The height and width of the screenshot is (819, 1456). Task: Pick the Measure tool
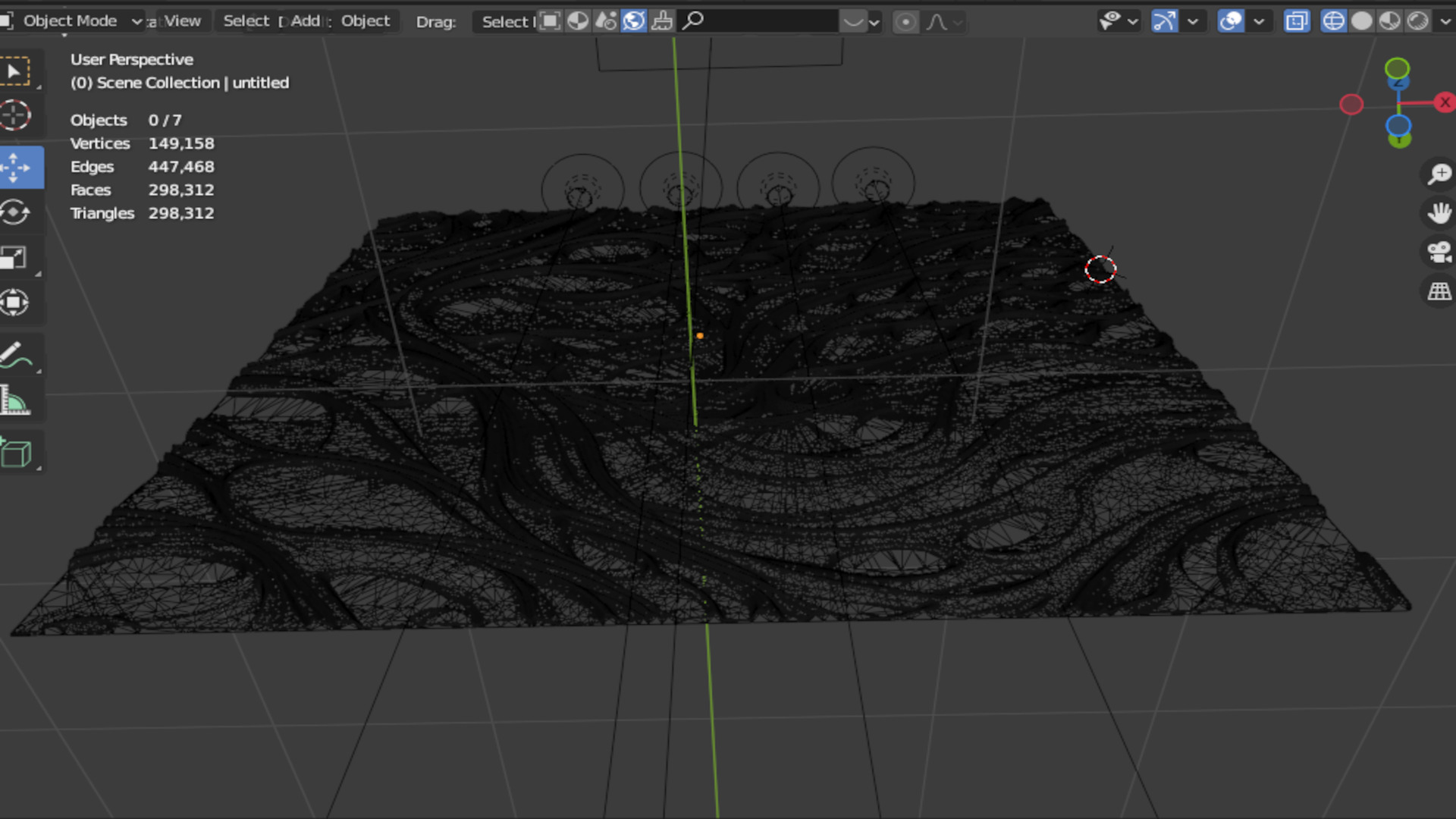click(15, 400)
